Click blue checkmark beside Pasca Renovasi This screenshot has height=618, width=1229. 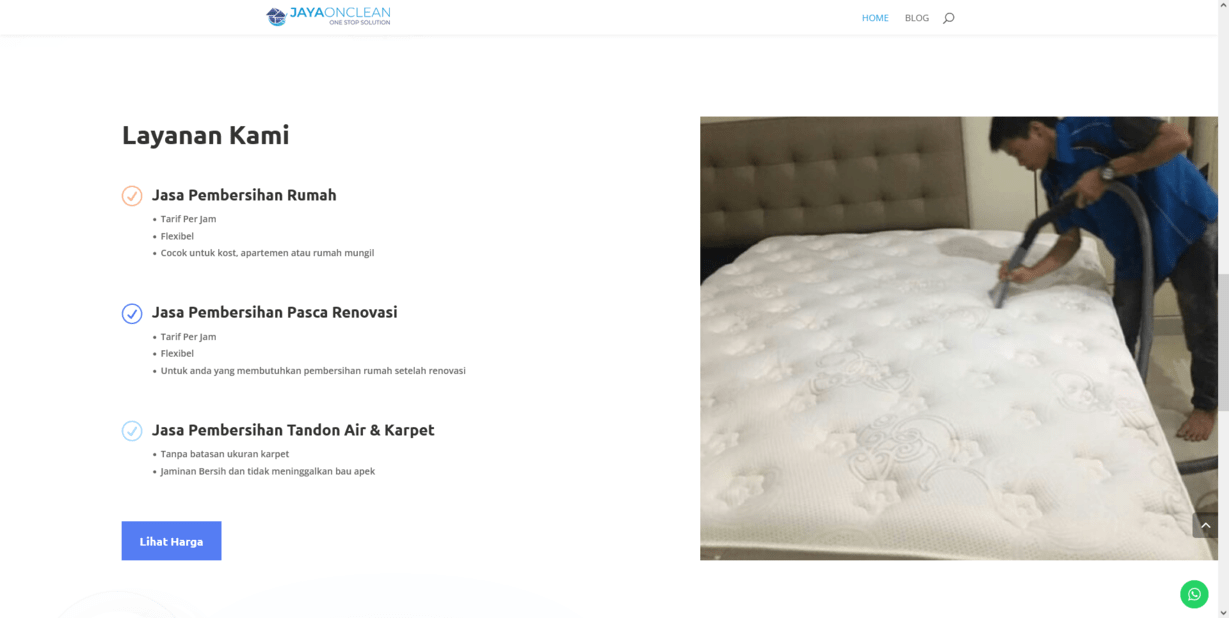tap(132, 313)
